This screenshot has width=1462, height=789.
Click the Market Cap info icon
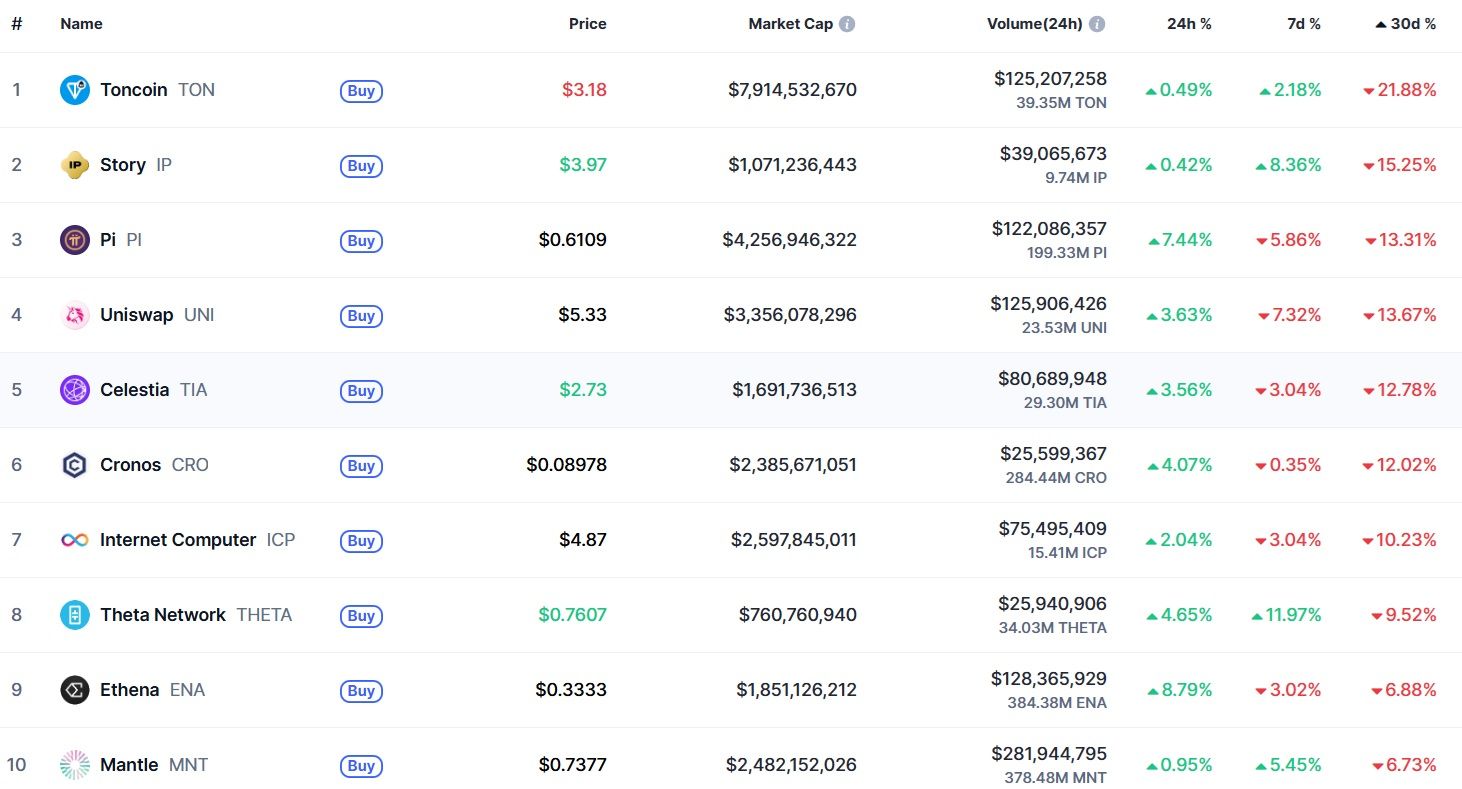tap(847, 24)
